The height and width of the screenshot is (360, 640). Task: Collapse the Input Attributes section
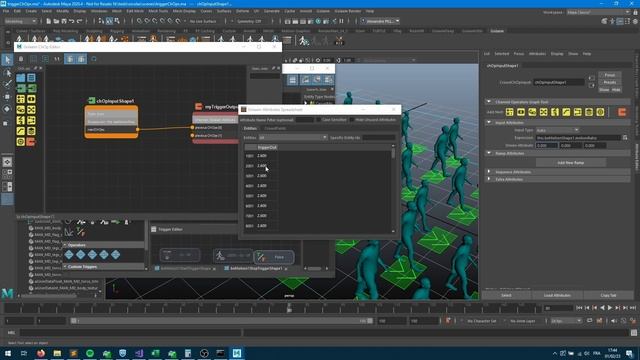[x=489, y=122]
